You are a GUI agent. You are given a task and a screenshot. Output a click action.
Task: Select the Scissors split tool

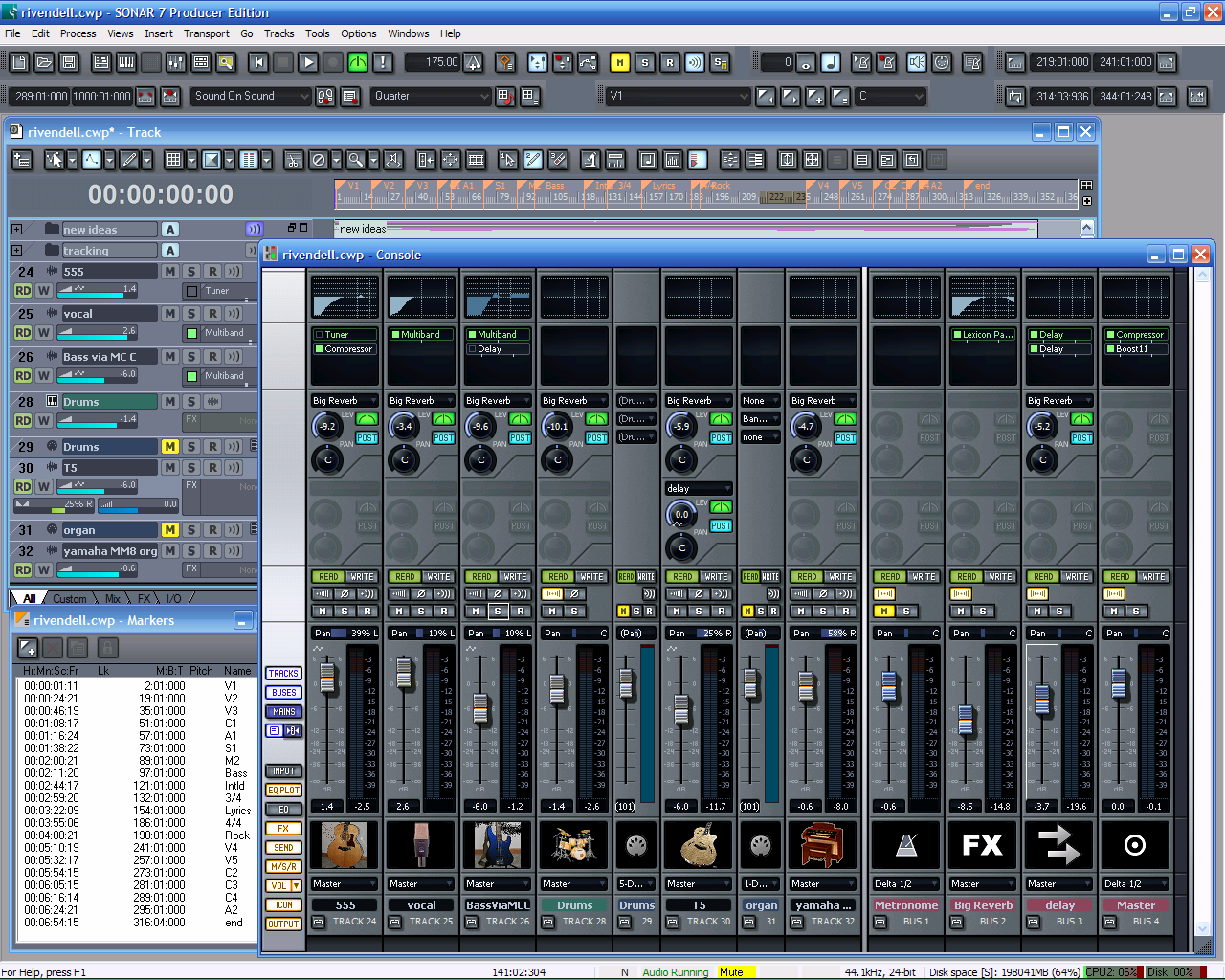point(294,160)
